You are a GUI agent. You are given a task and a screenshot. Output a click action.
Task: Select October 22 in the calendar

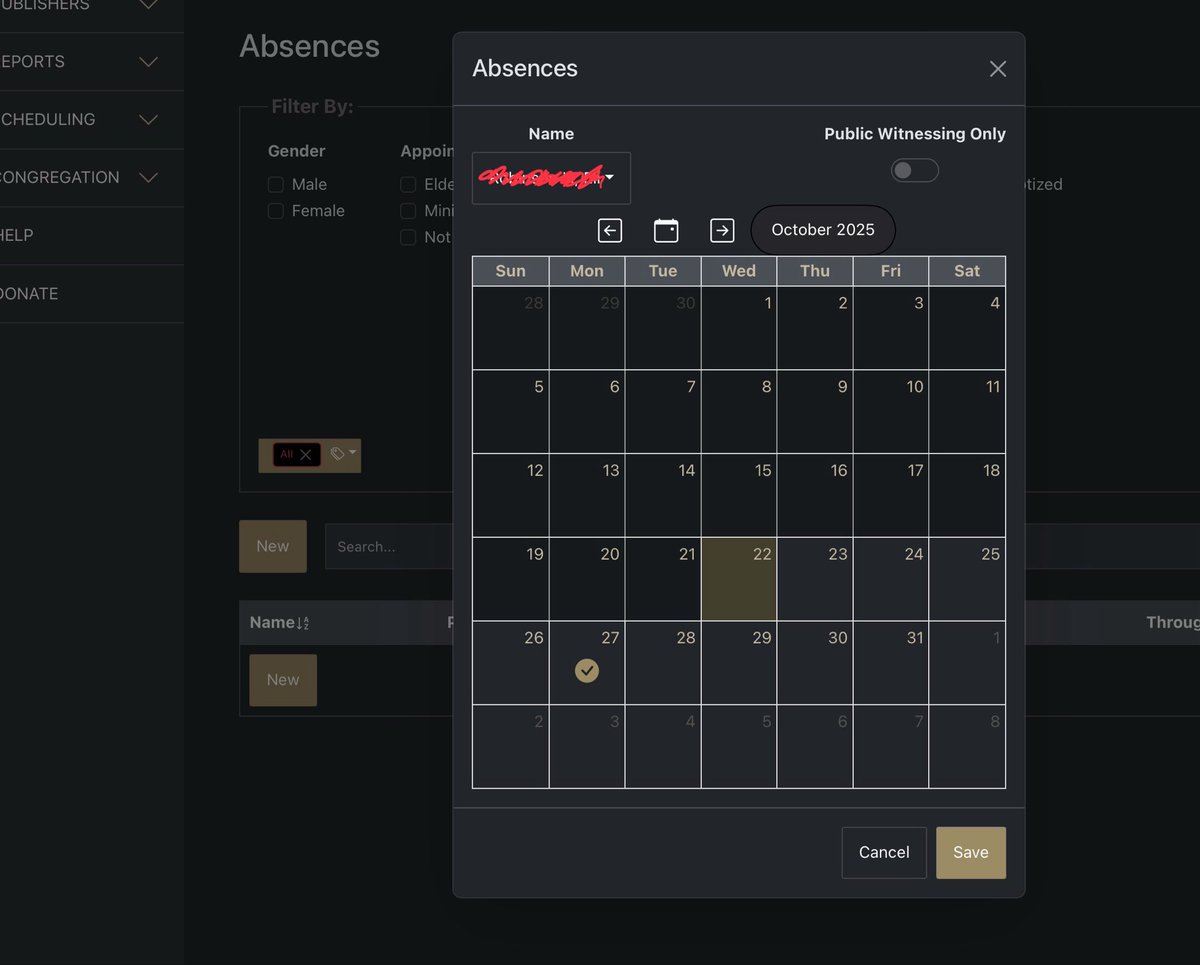pos(739,579)
